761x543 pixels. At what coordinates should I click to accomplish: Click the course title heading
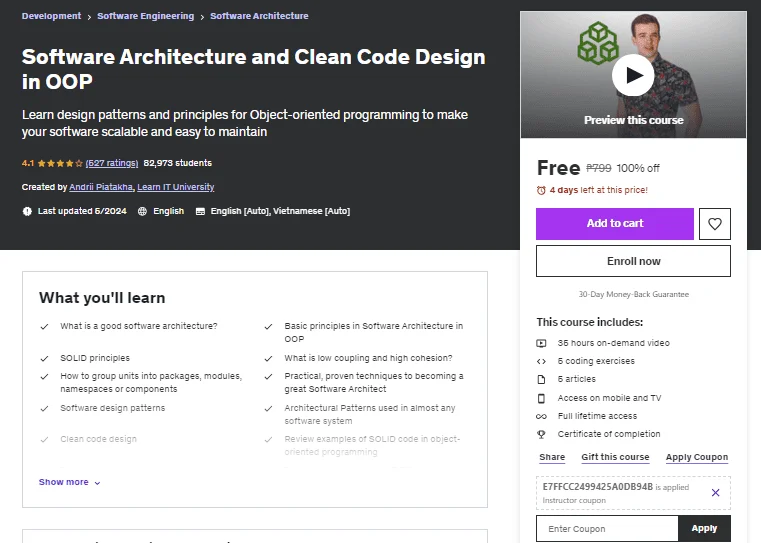click(x=253, y=69)
